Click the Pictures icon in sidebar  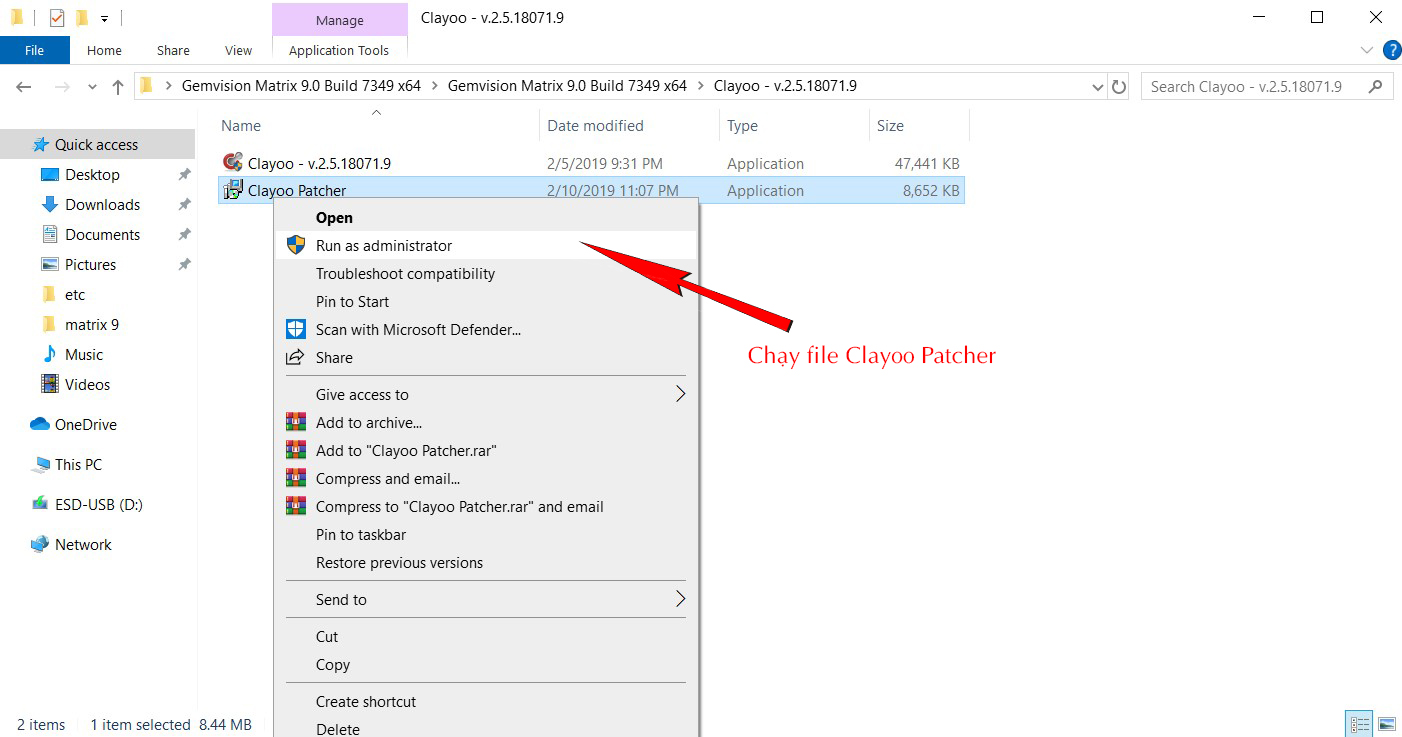click(x=50, y=264)
